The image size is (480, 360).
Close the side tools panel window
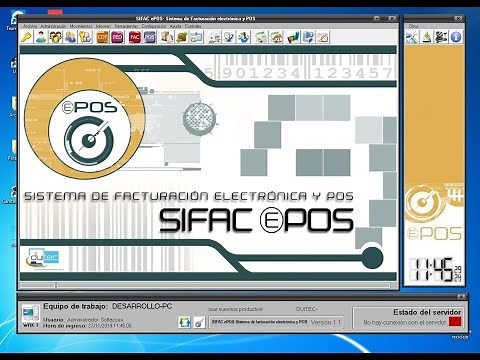coord(458,18)
